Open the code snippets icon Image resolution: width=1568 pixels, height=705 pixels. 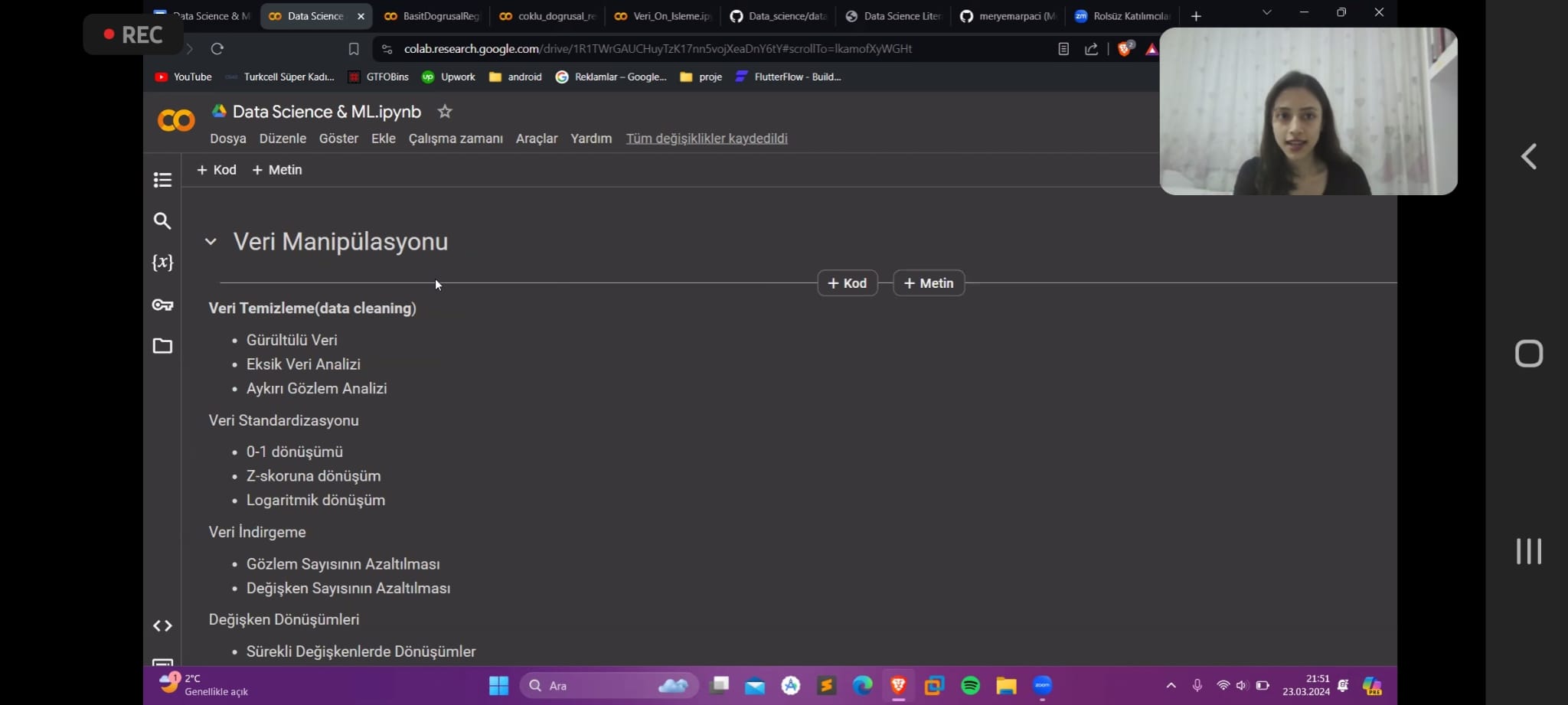point(162,626)
